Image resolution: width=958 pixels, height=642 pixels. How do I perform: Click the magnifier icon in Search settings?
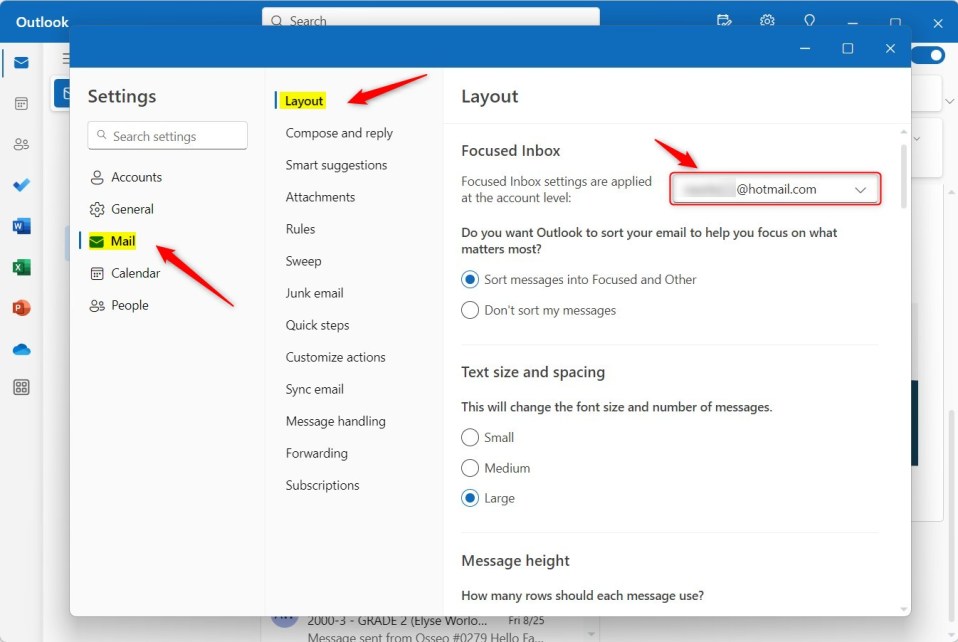[101, 135]
